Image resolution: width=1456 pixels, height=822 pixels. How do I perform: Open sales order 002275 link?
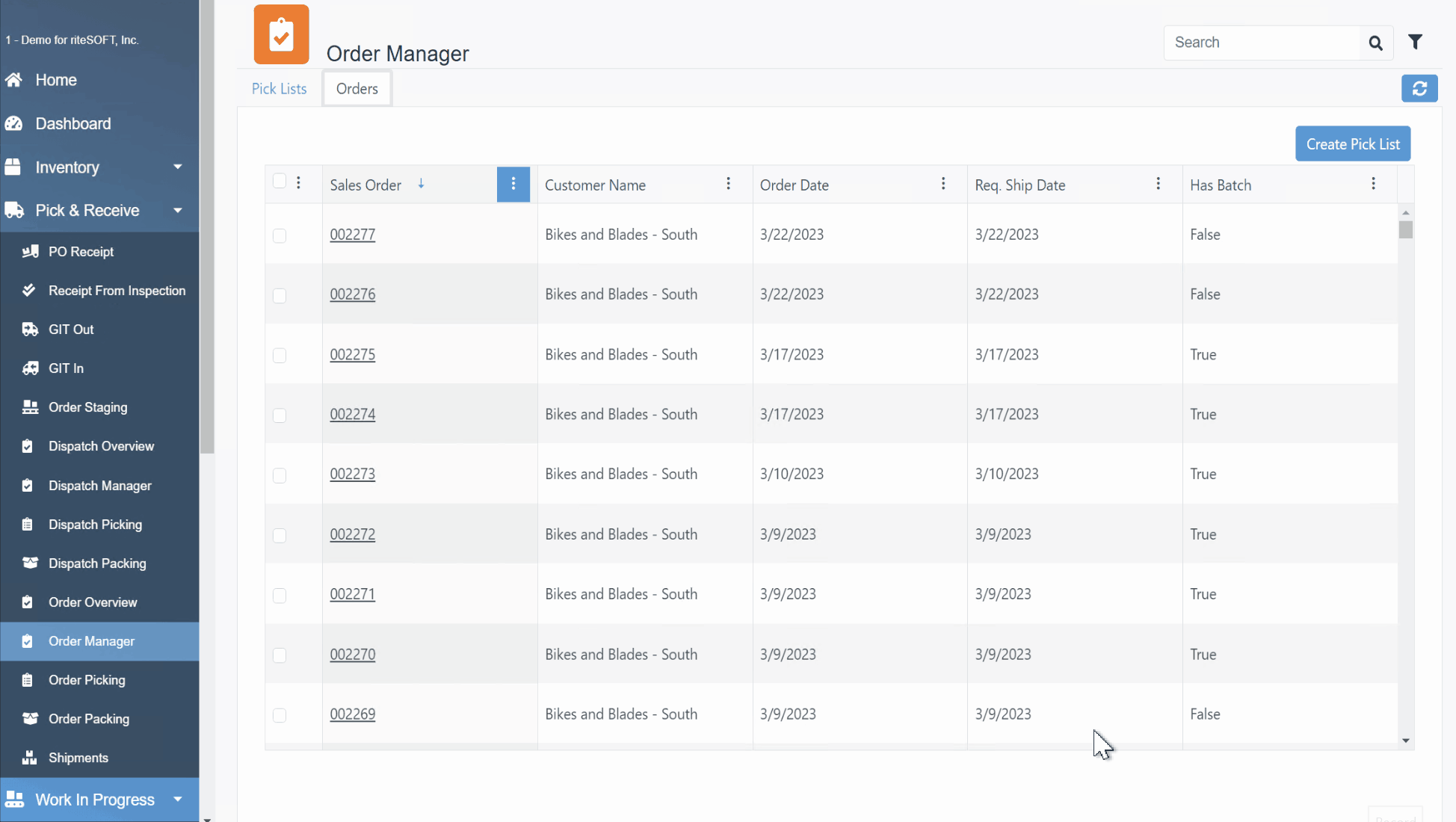coord(353,355)
